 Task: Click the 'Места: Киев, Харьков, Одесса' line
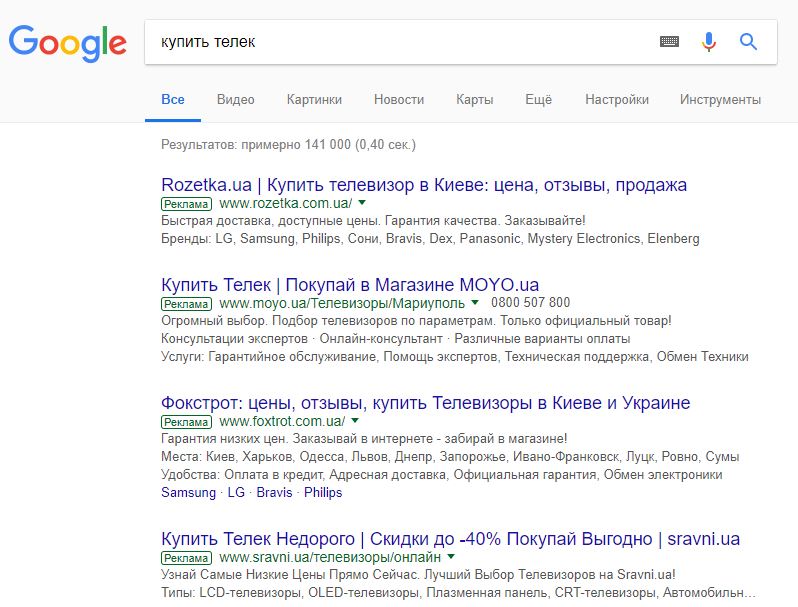pyautogui.click(x=450, y=457)
